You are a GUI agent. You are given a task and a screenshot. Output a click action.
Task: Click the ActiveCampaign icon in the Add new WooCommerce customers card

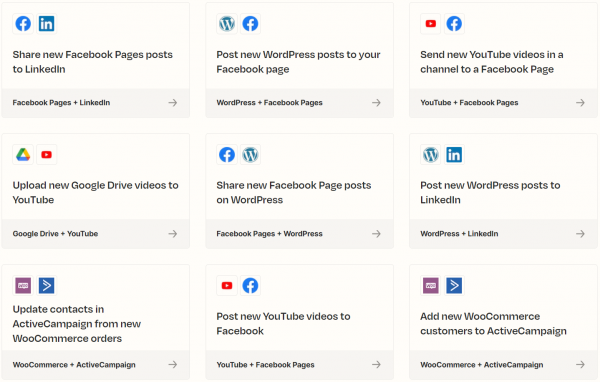pyautogui.click(x=454, y=286)
